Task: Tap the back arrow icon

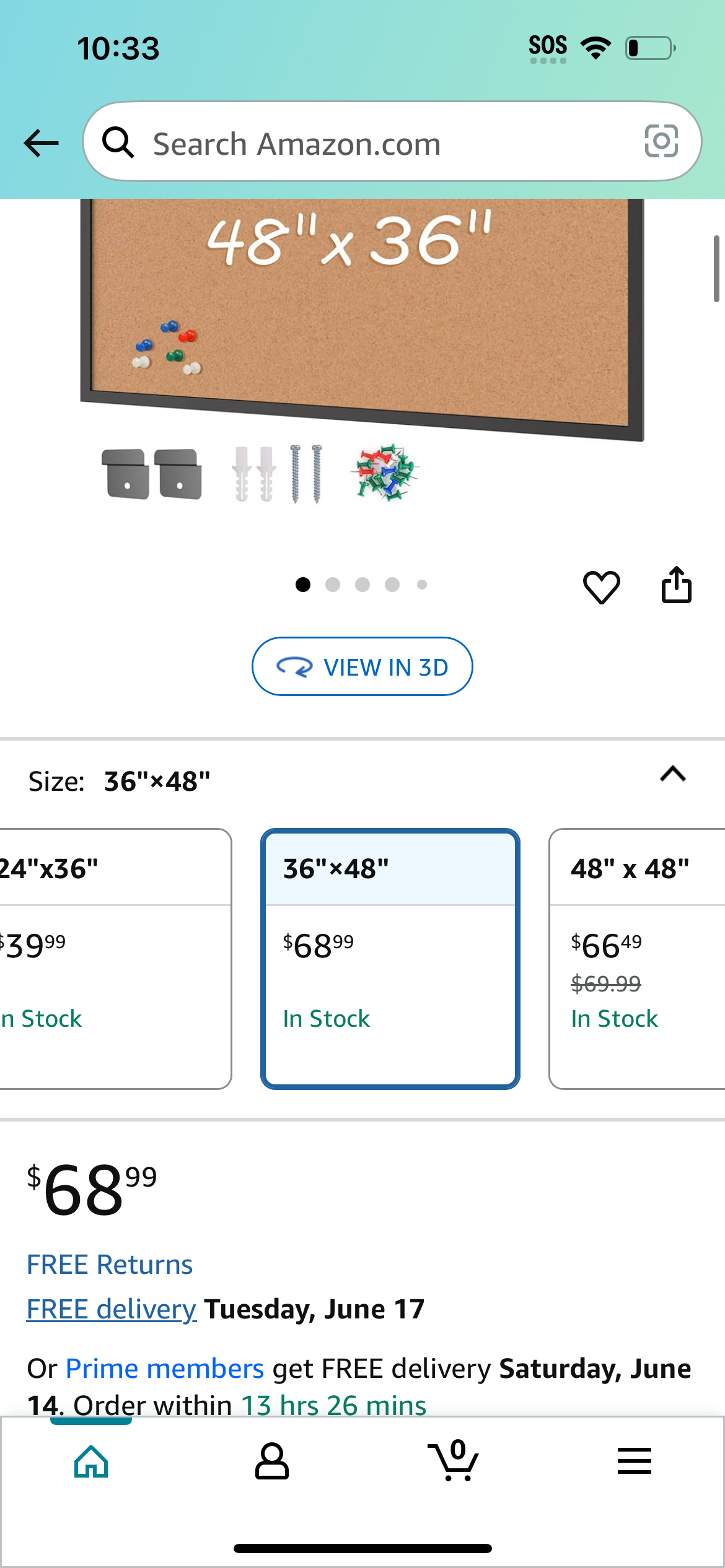Action: click(42, 143)
